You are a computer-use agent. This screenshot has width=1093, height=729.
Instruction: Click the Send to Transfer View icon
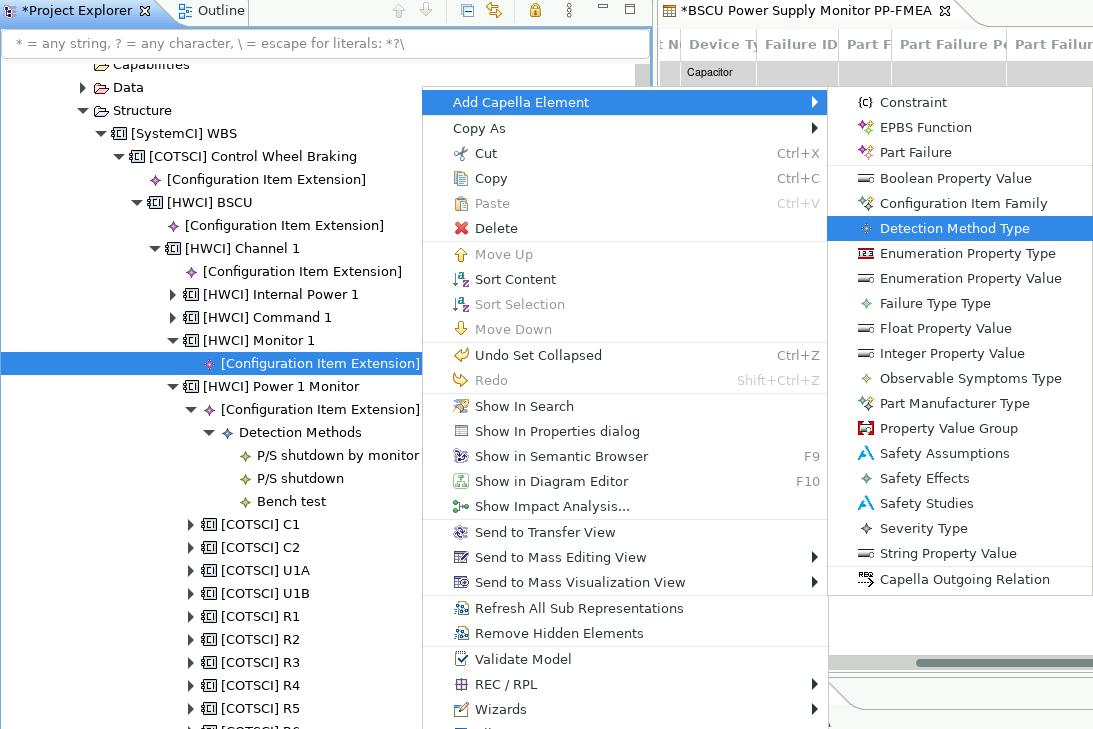coord(461,532)
